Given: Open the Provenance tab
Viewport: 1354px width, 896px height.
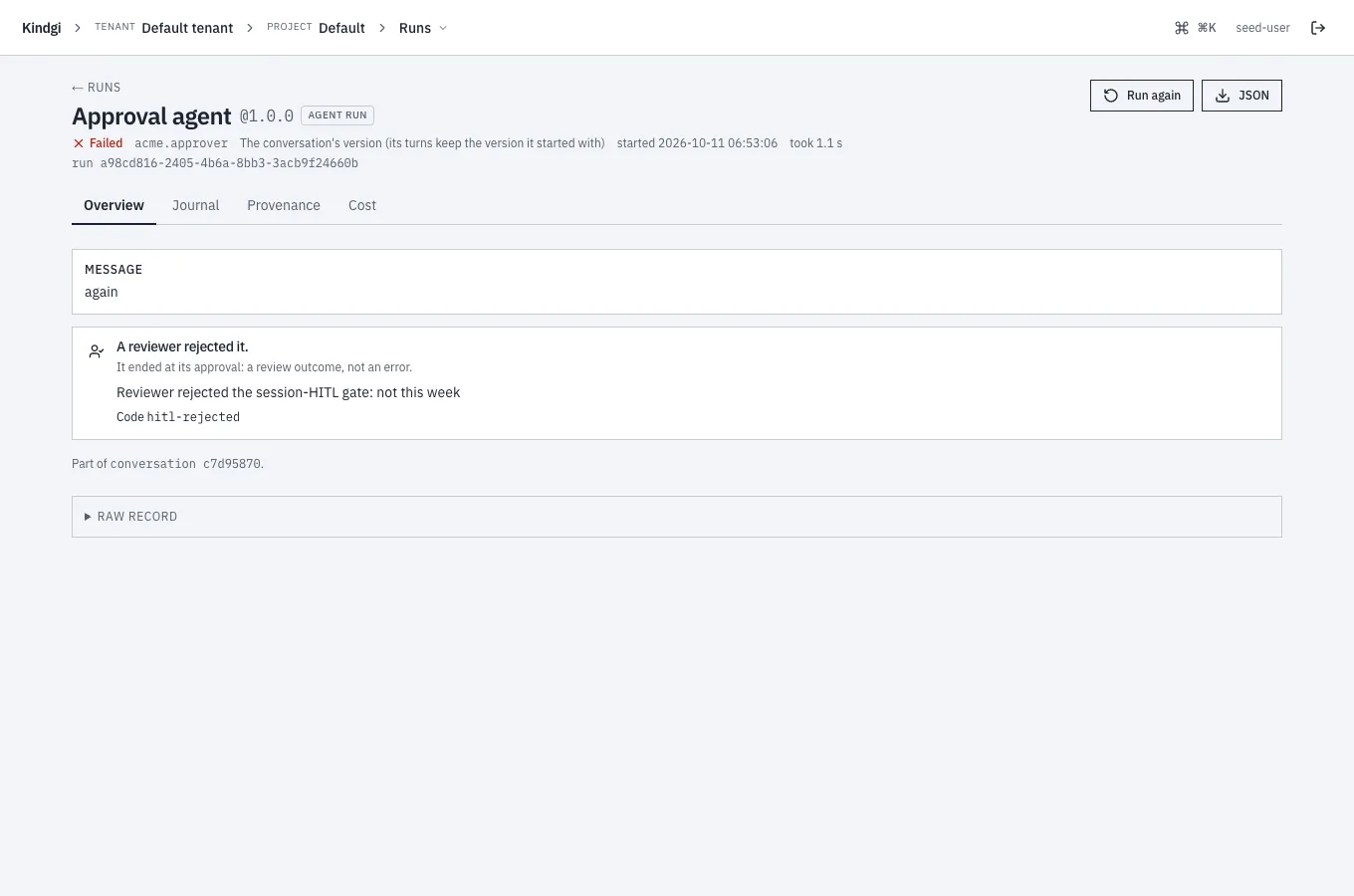Looking at the screenshot, I should (x=284, y=205).
